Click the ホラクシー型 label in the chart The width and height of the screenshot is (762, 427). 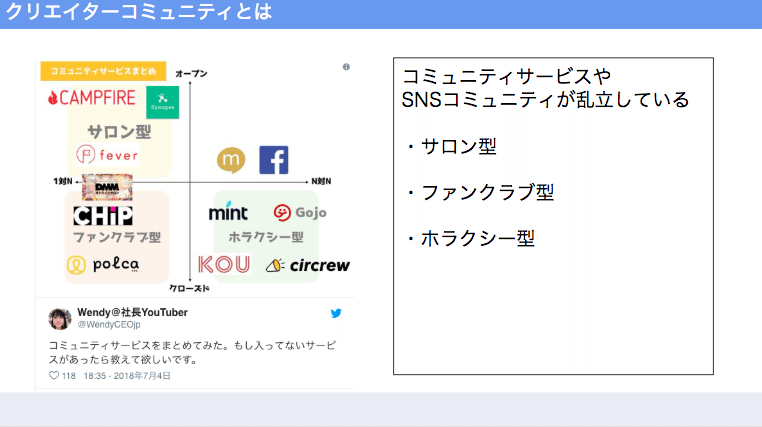tap(266, 237)
